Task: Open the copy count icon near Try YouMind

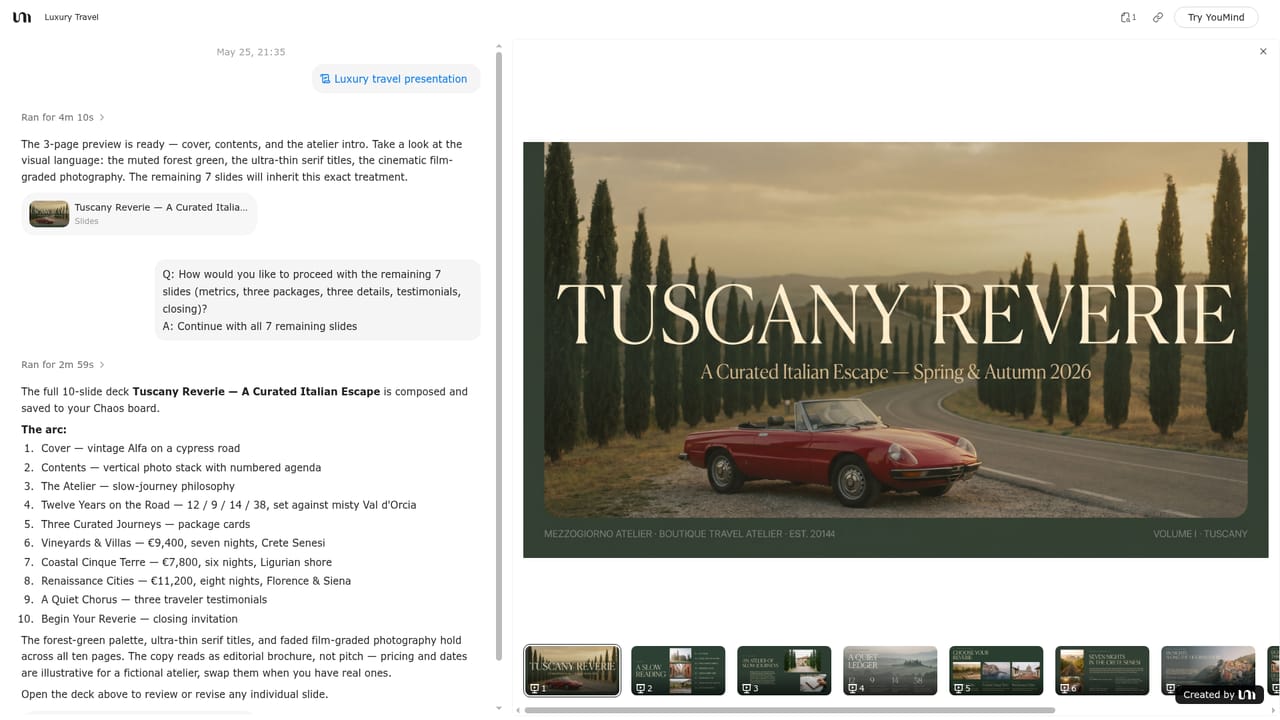Action: tap(1128, 17)
